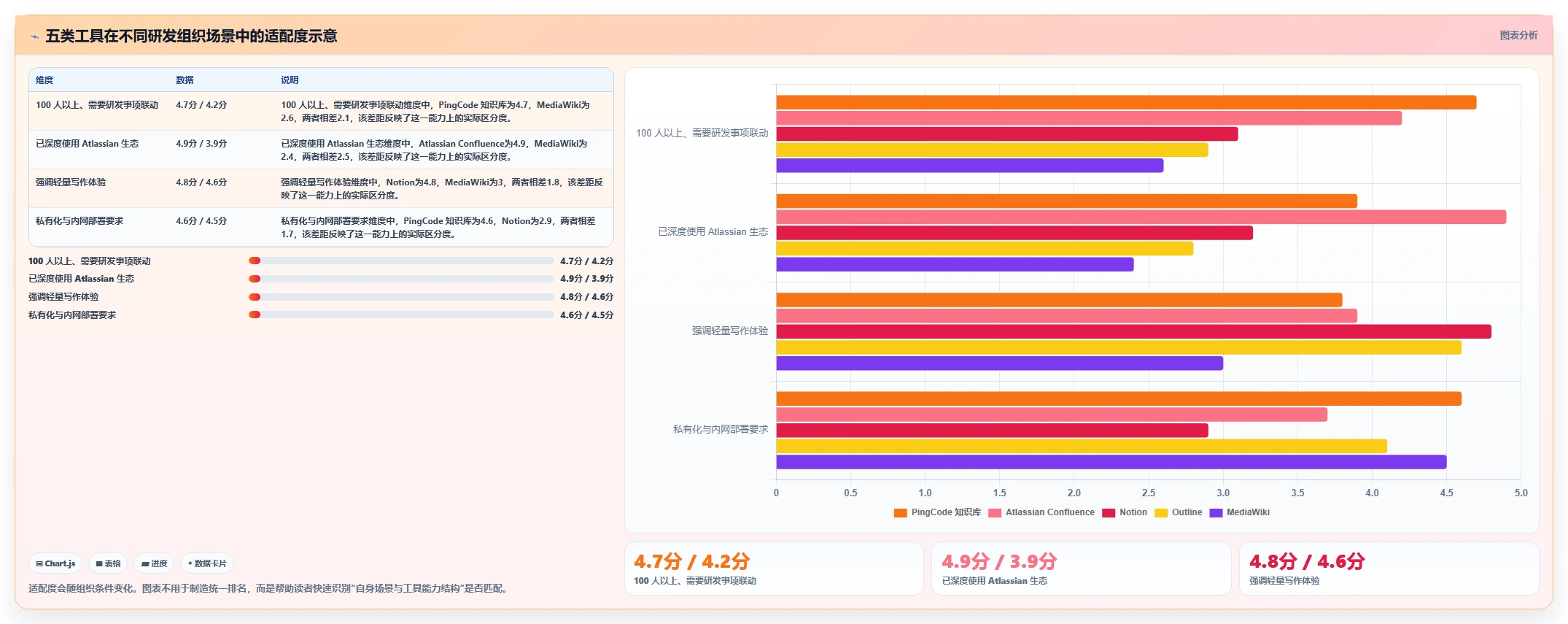This screenshot has width=1568, height=624.
Task: Click the 图表分析 tag in the header
Action: tap(1518, 35)
